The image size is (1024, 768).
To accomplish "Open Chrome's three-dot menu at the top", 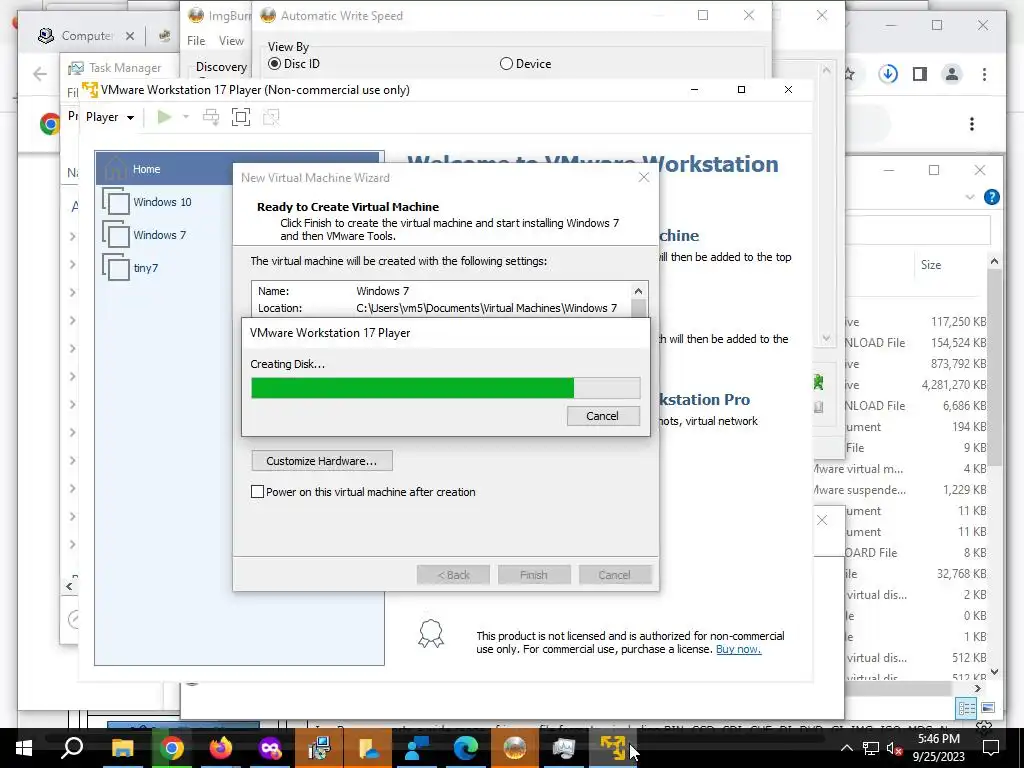I will point(984,74).
